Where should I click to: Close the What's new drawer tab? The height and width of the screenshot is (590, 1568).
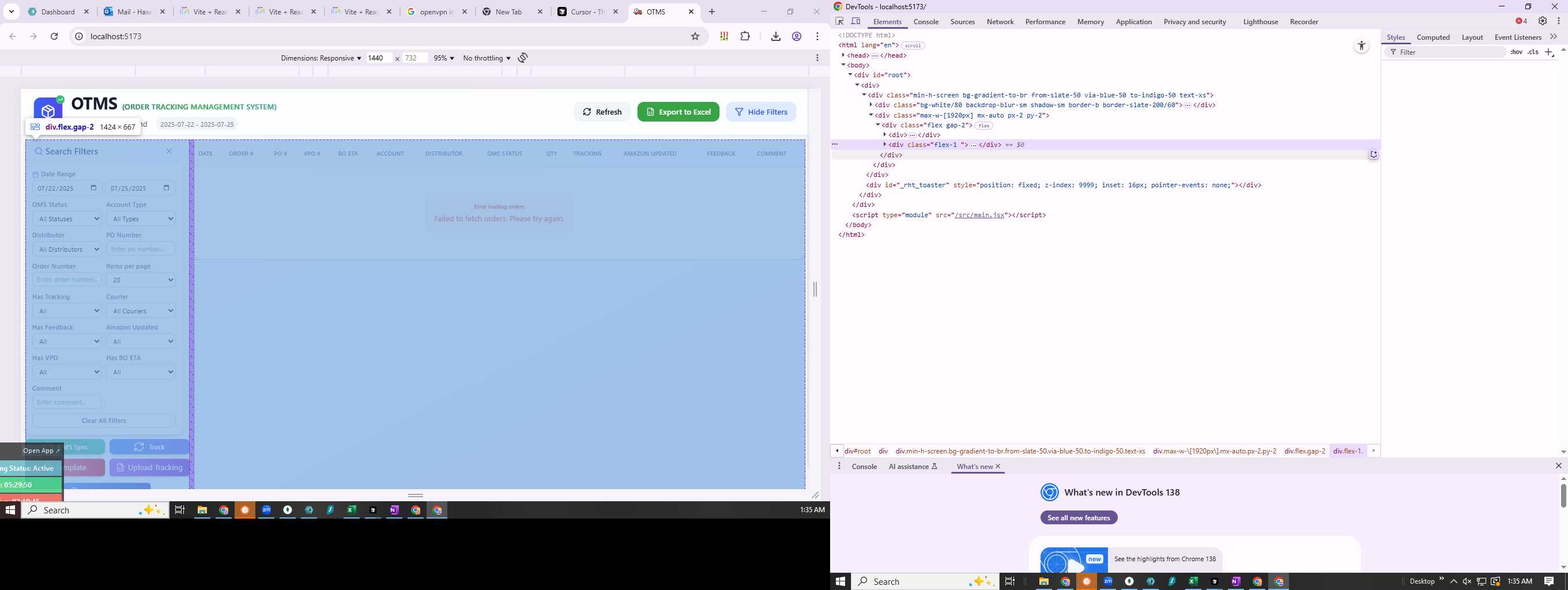click(x=998, y=467)
